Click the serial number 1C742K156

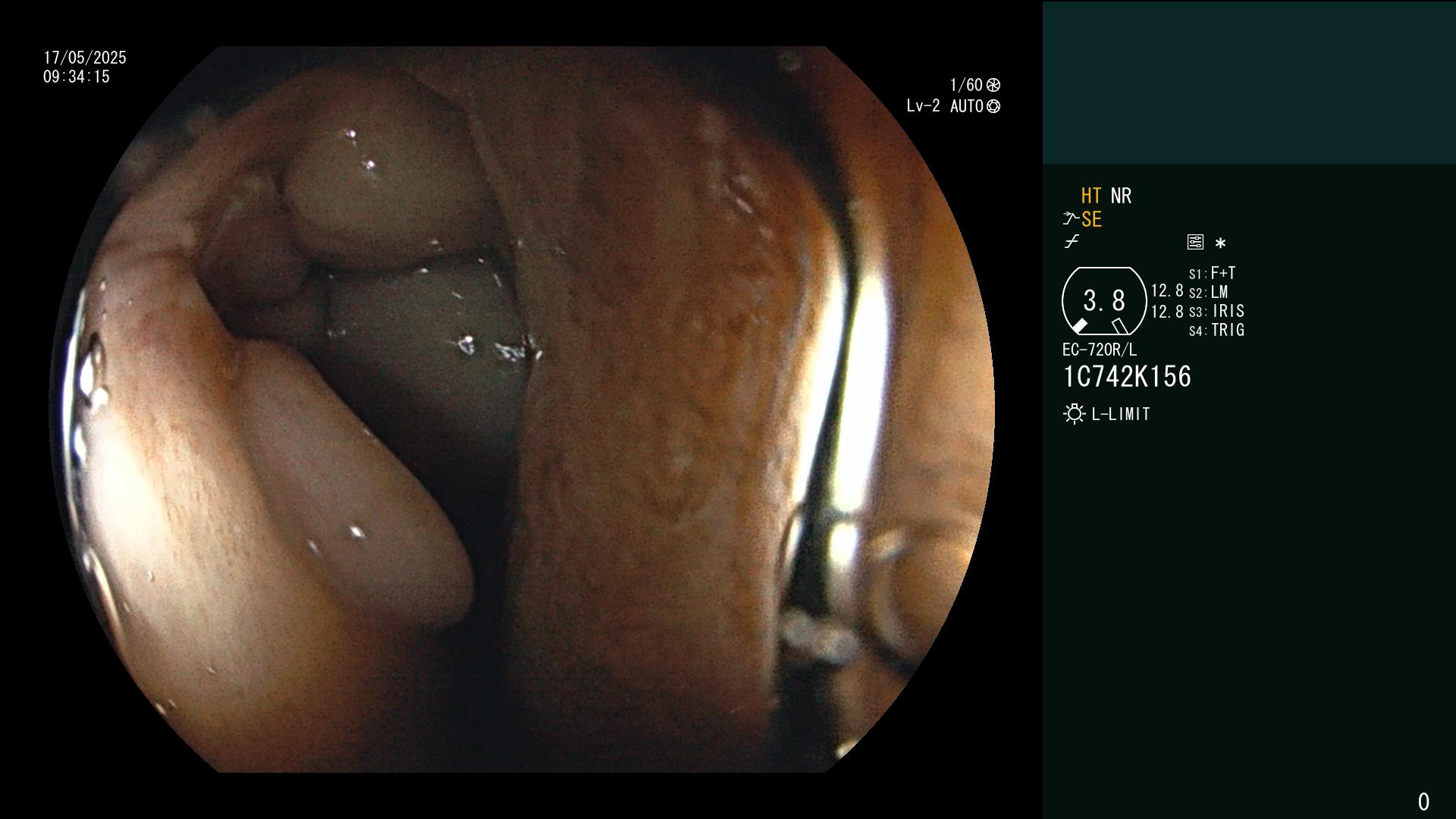1127,376
